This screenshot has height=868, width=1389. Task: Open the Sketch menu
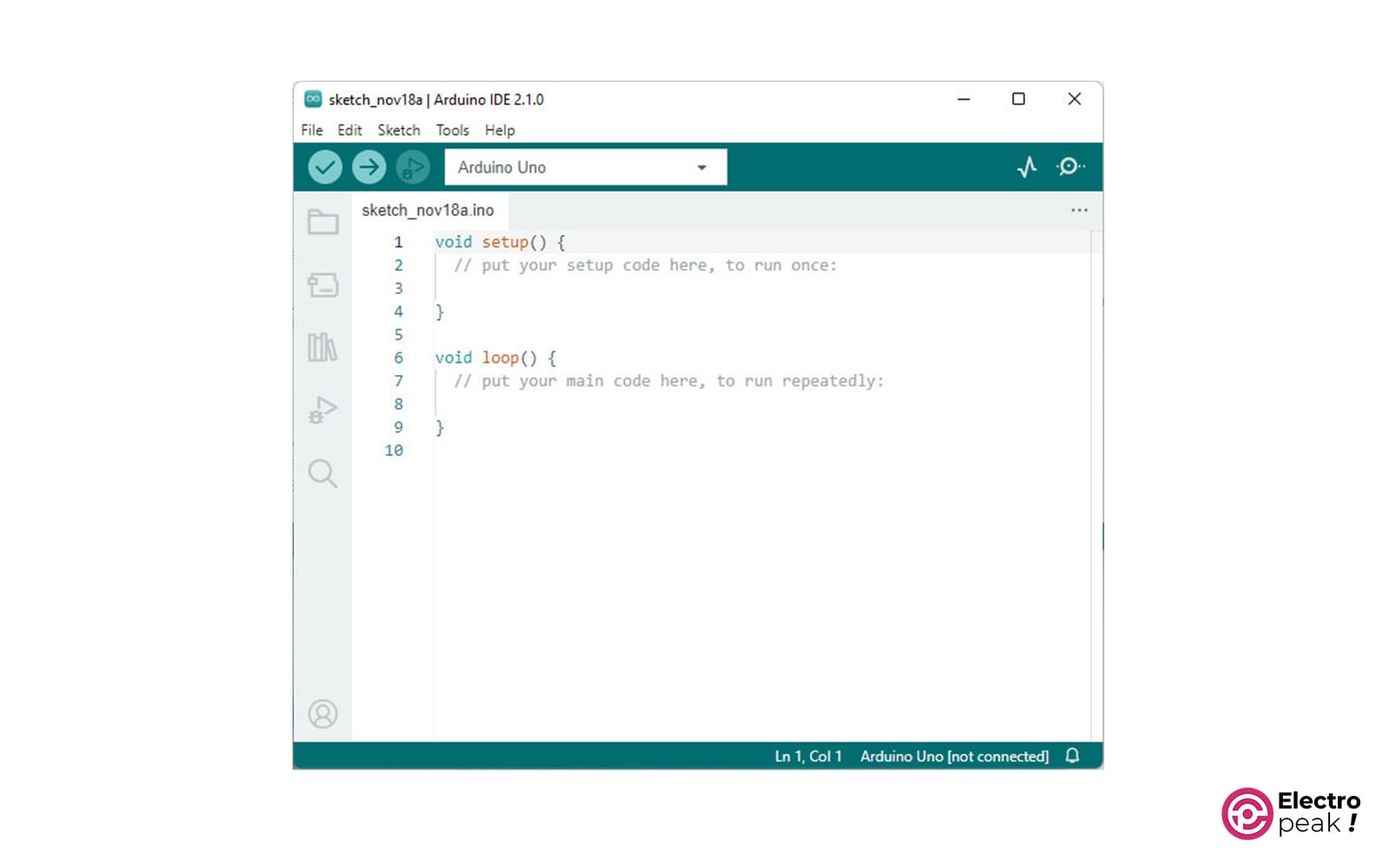click(398, 130)
